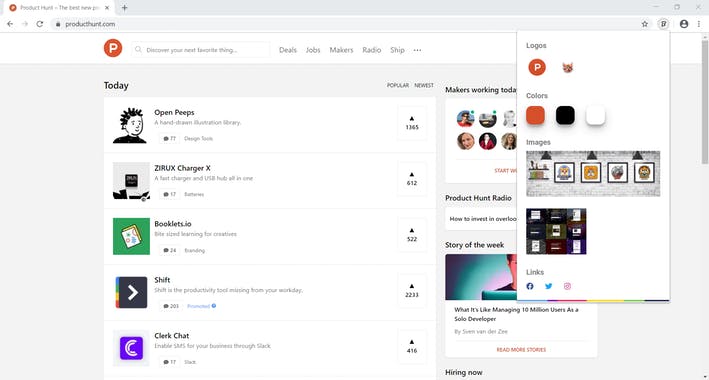
Task: Click the first maker avatar with green dot
Action: click(x=465, y=119)
